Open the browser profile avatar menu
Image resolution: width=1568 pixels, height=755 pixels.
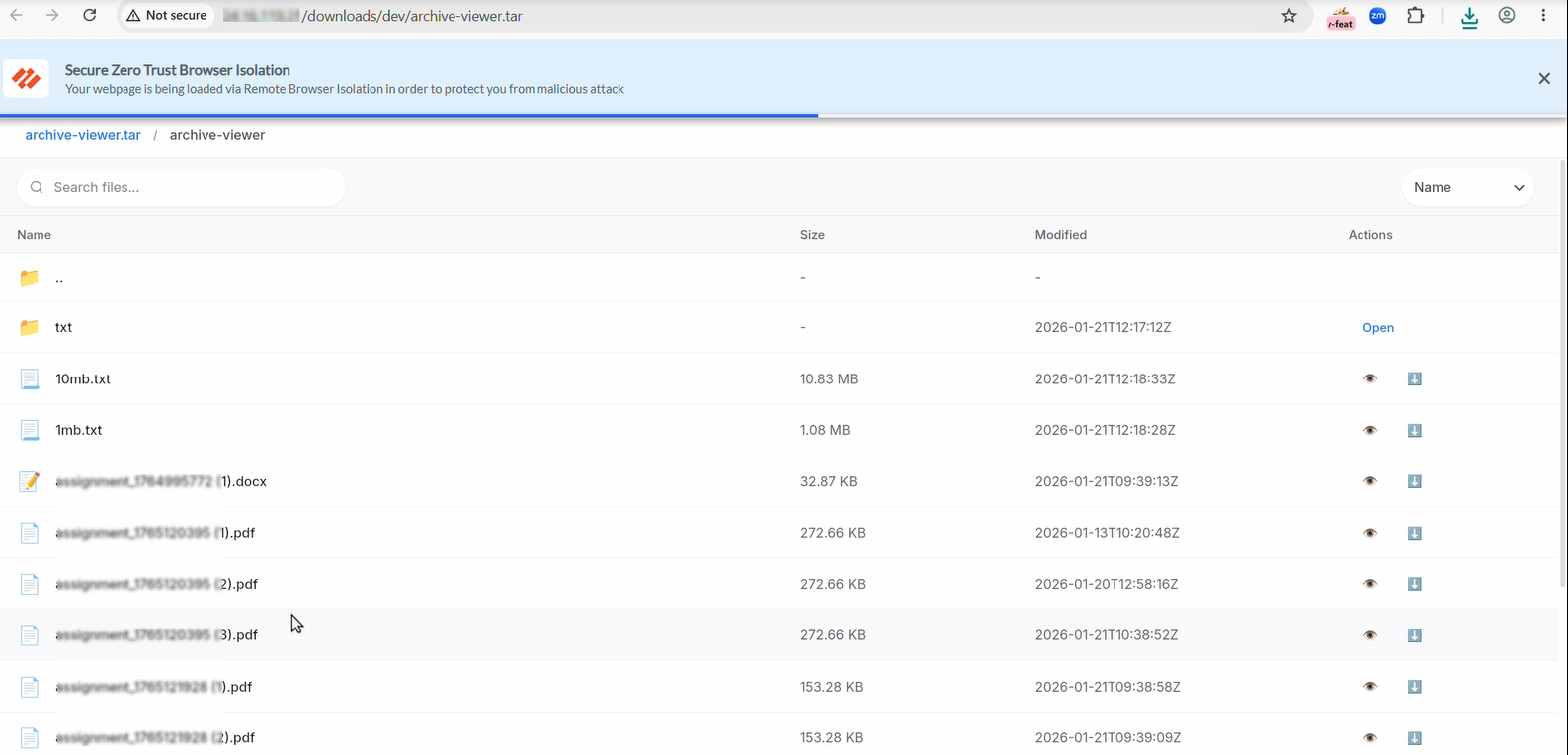[1507, 16]
